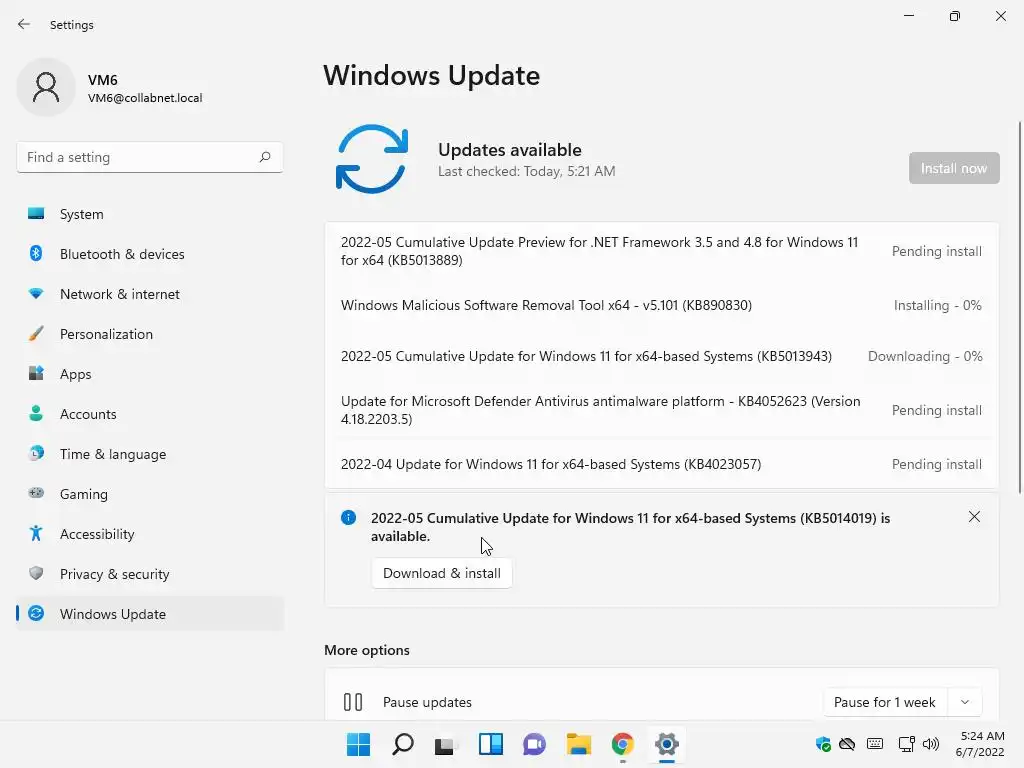The height and width of the screenshot is (768, 1024).
Task: Open Google Chrome from the taskbar
Action: coord(622,744)
